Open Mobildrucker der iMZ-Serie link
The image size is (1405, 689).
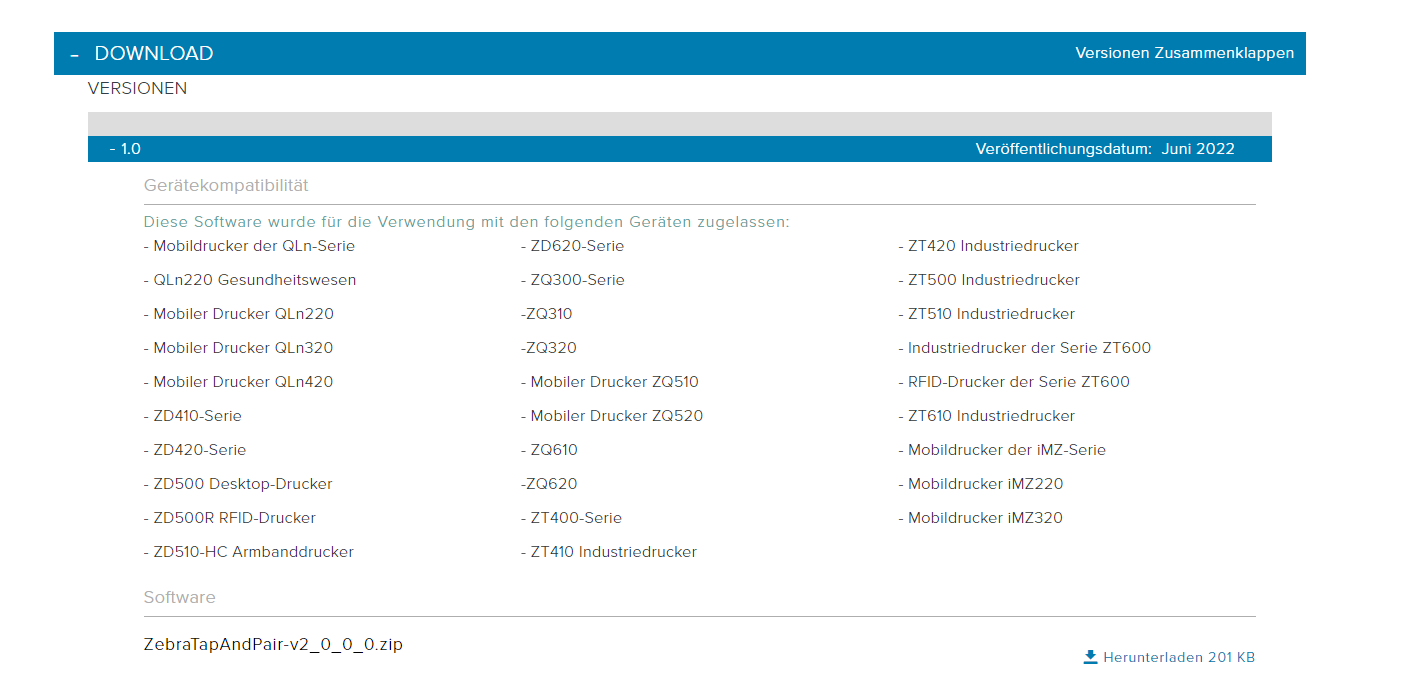1002,450
